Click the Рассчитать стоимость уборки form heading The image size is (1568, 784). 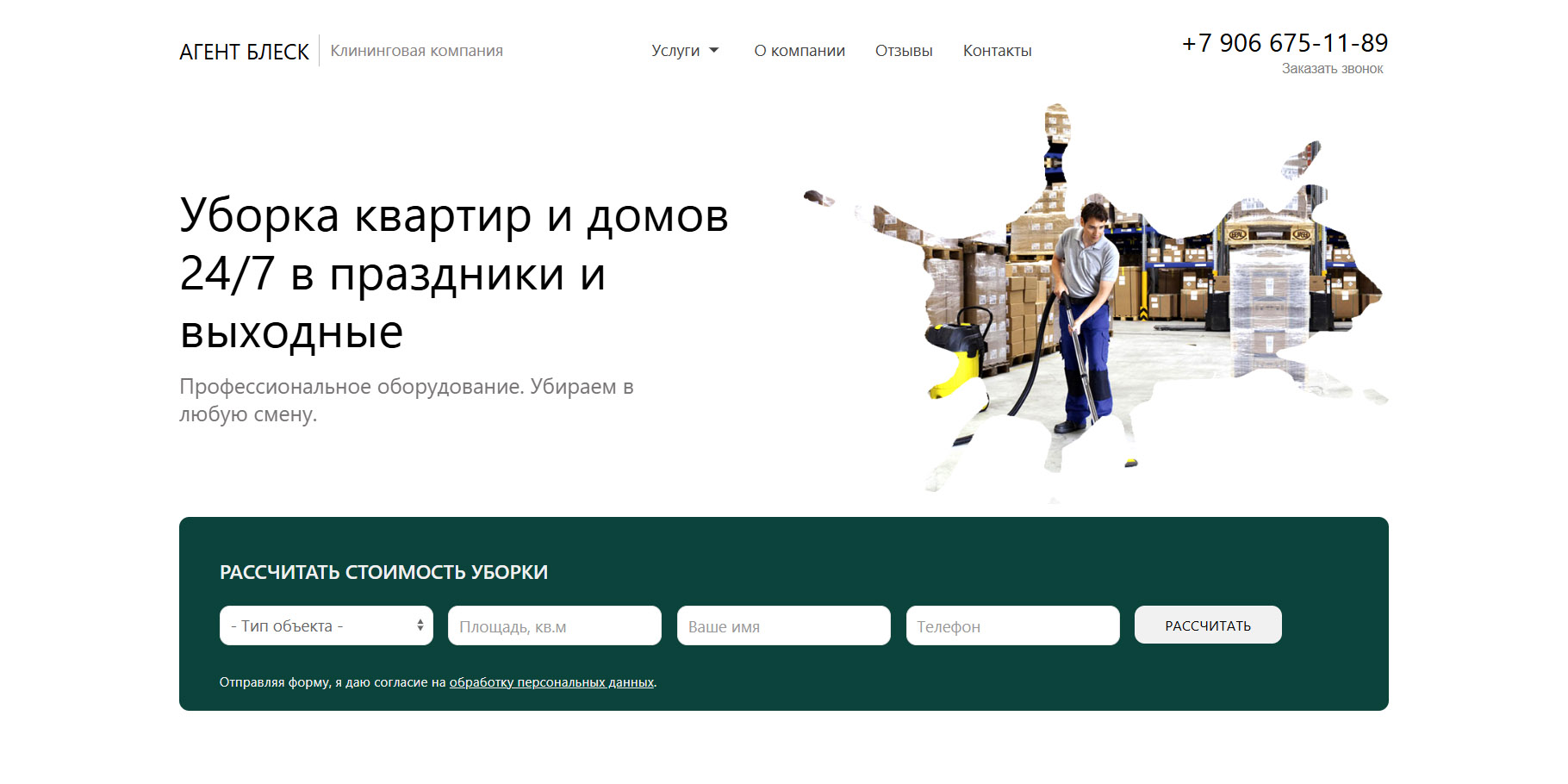pos(383,572)
